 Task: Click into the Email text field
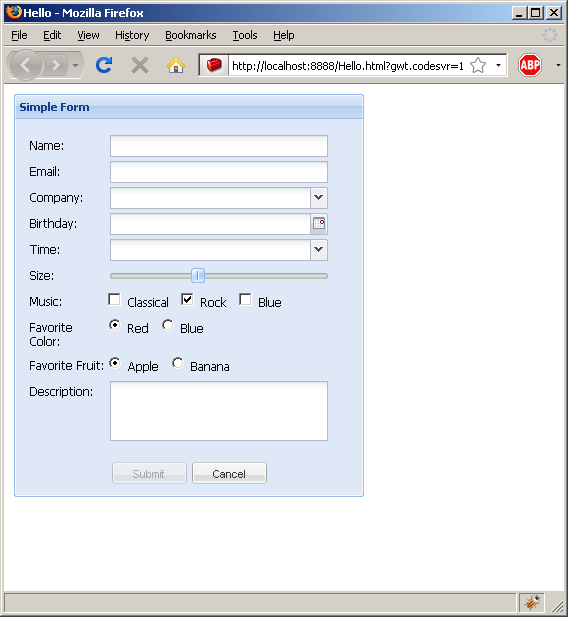219,172
